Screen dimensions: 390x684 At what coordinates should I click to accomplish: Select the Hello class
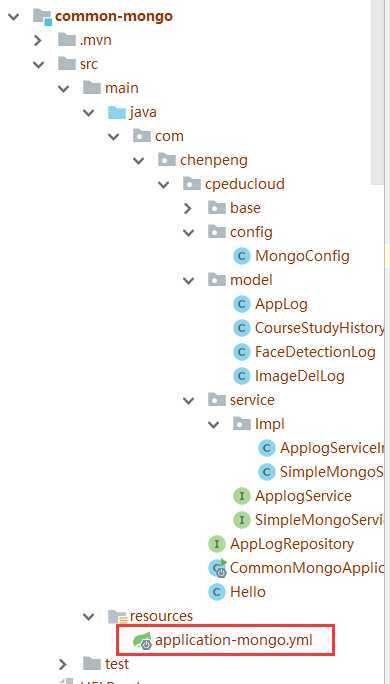coord(238,592)
